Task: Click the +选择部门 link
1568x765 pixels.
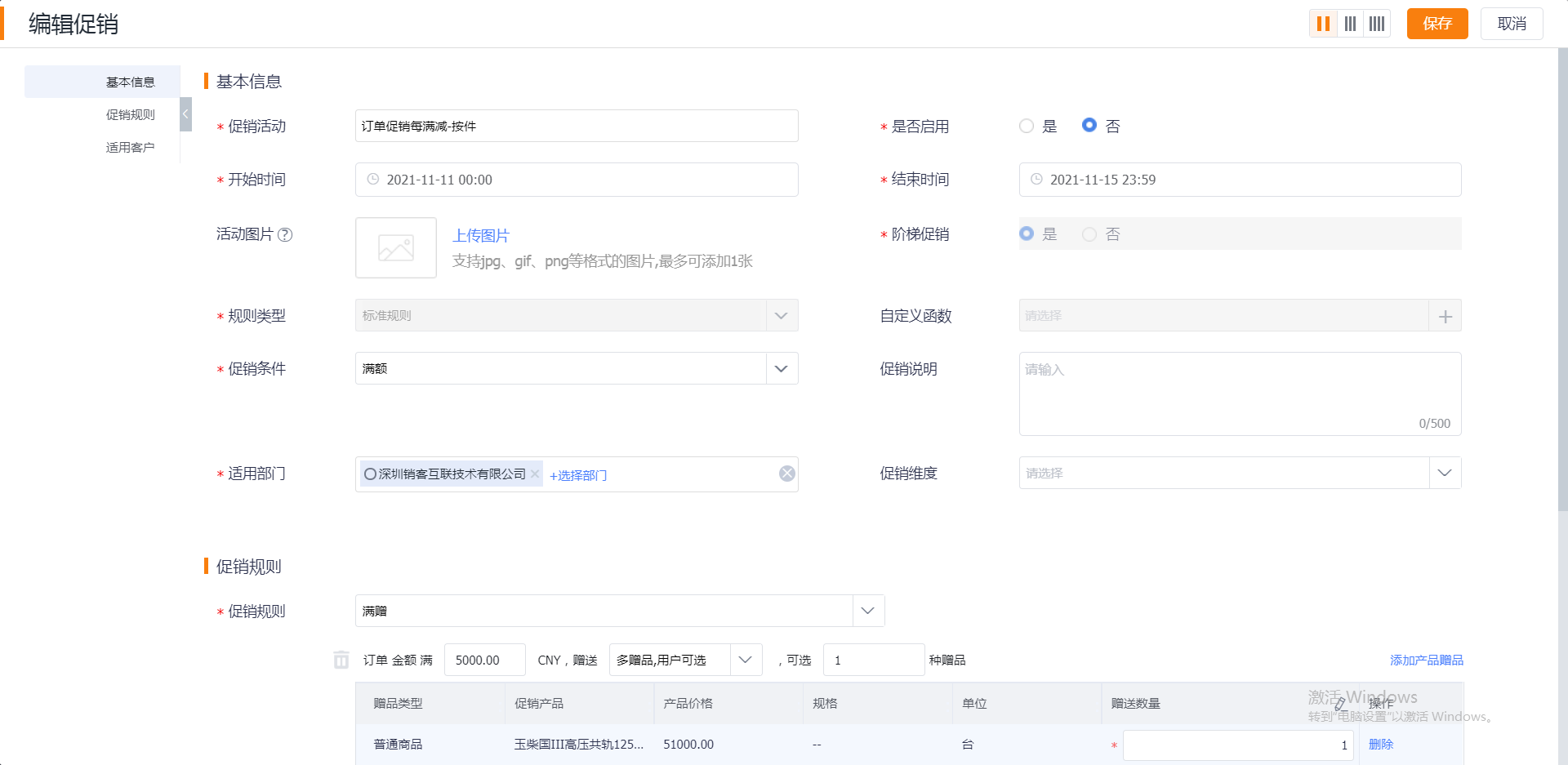Action: 578,475
